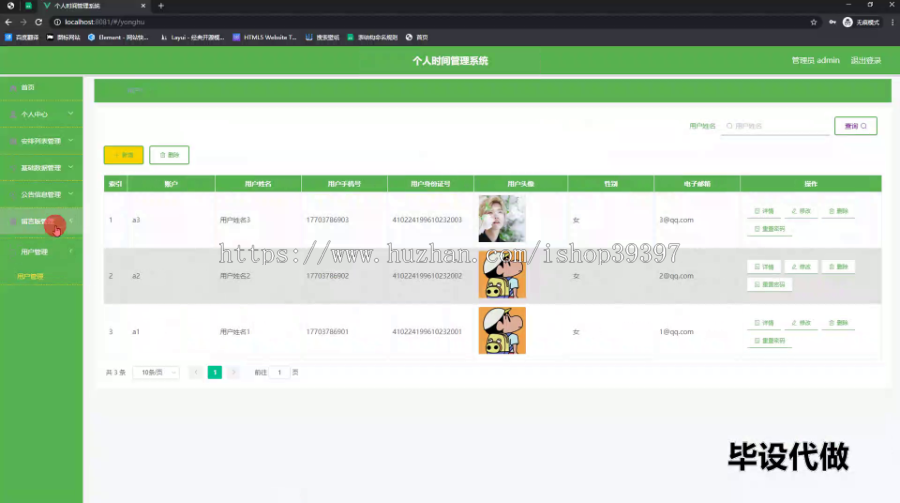Open the Element bookmark
Image resolution: width=900 pixels, height=503 pixels.
click(118, 37)
